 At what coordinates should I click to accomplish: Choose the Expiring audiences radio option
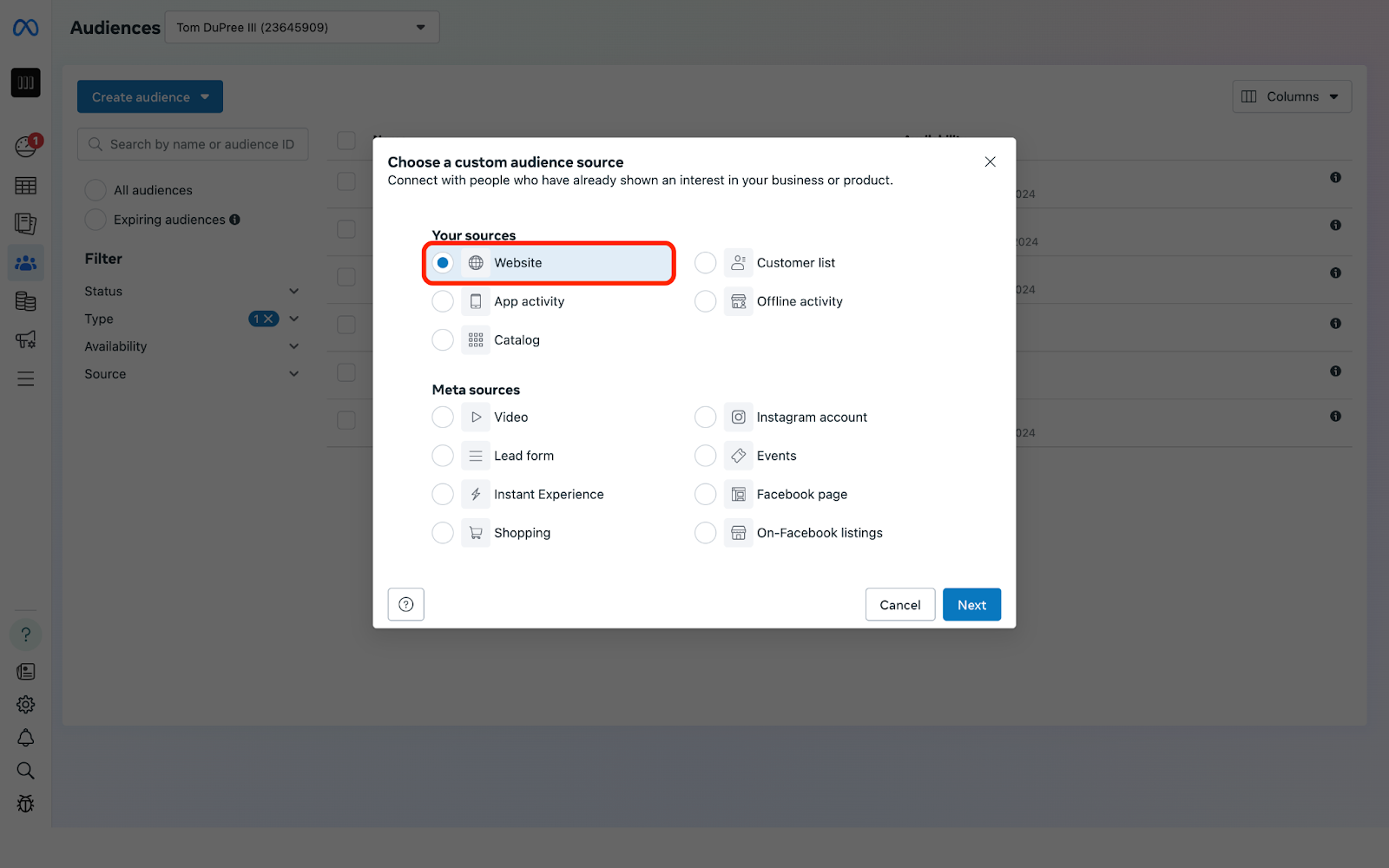tap(95, 220)
